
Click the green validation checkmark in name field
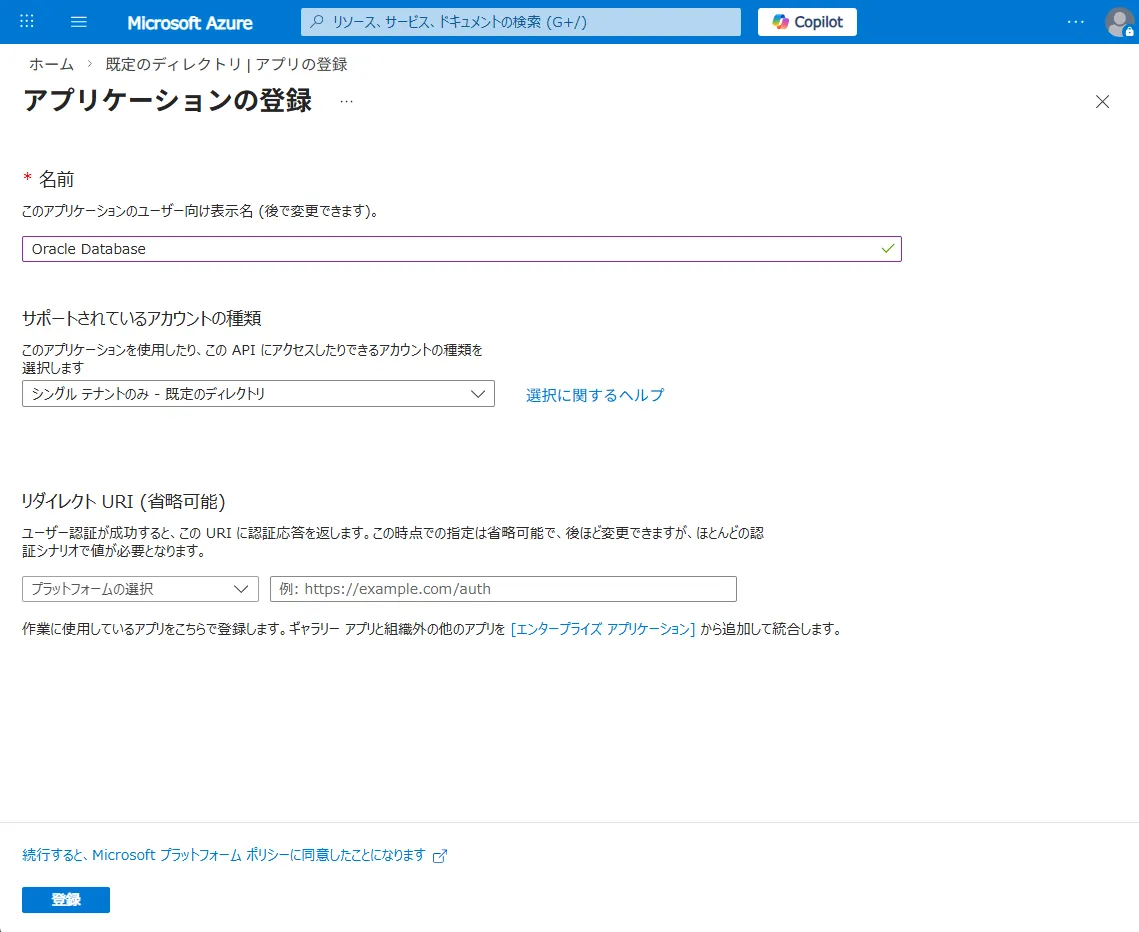tap(886, 248)
